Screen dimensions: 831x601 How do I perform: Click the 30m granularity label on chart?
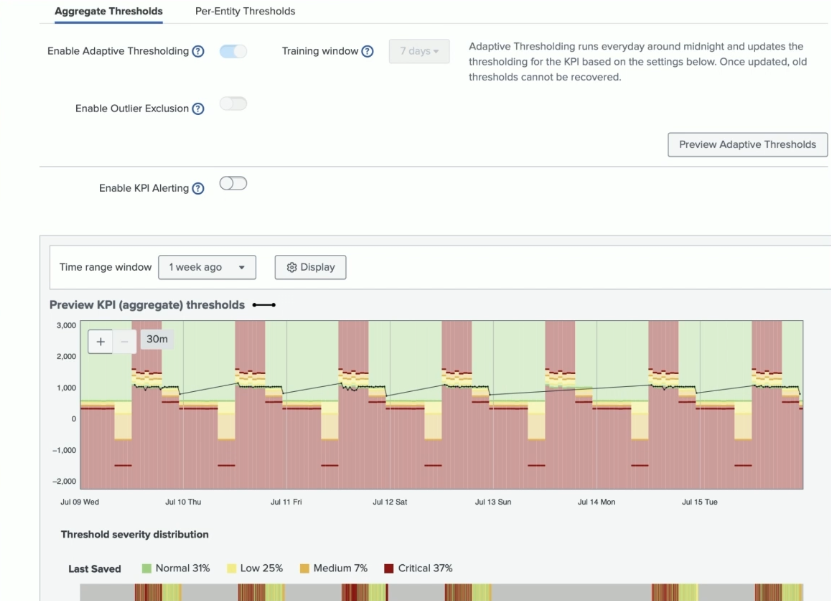tap(157, 339)
